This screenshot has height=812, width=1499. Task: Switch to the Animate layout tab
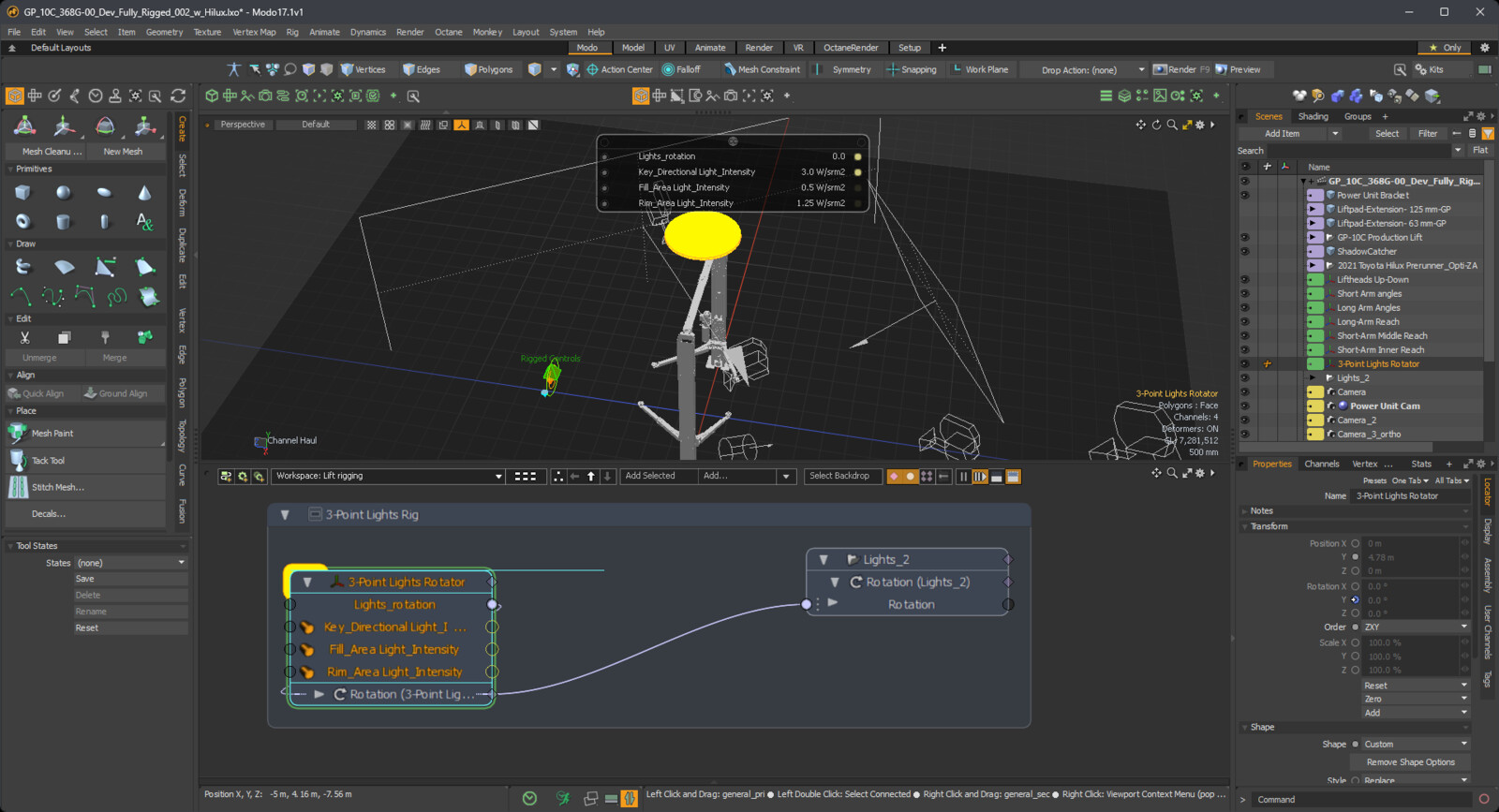tap(709, 48)
